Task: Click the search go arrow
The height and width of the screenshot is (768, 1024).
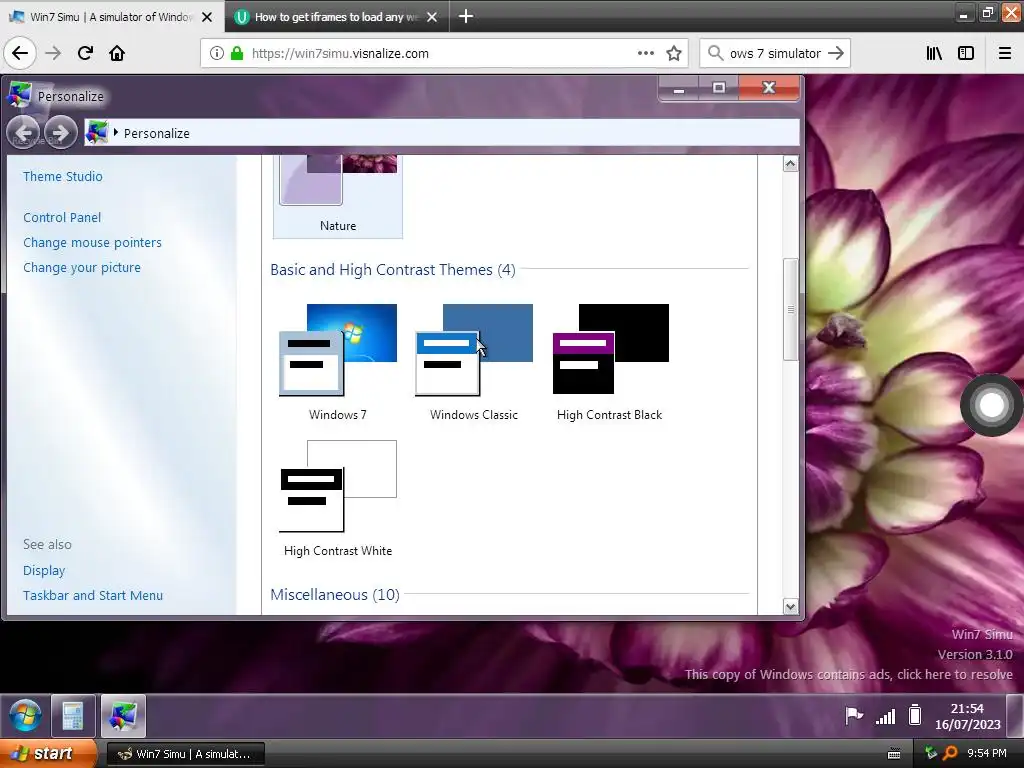Action: point(836,53)
